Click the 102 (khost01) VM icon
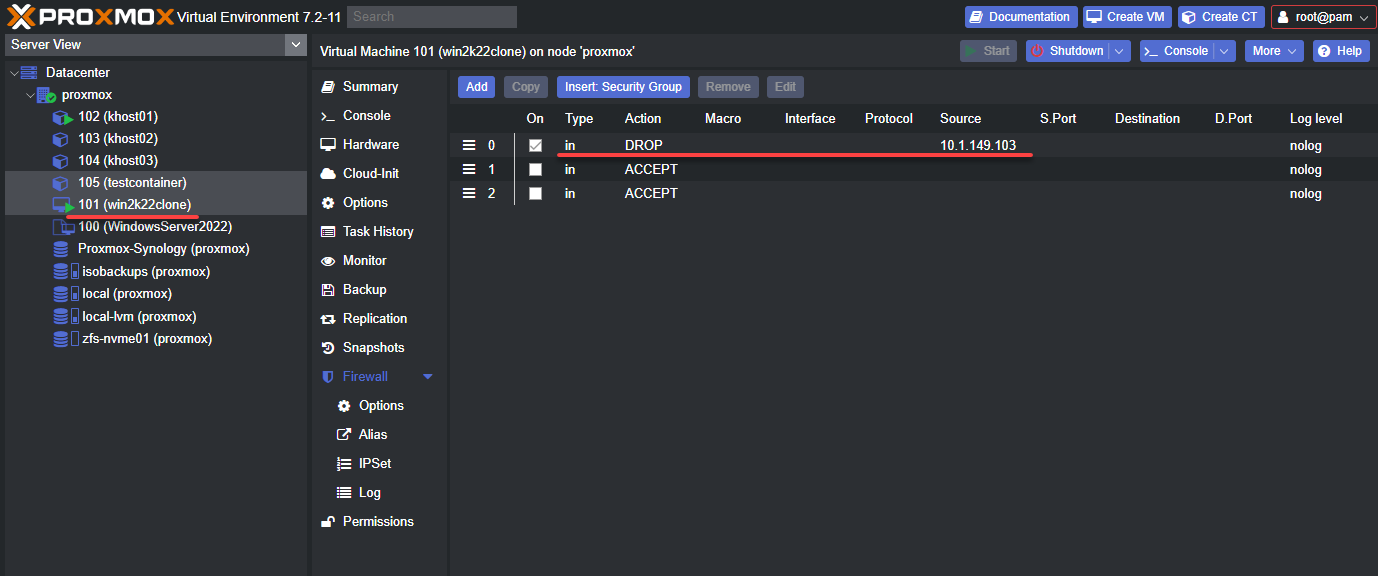1378x576 pixels. point(63,117)
